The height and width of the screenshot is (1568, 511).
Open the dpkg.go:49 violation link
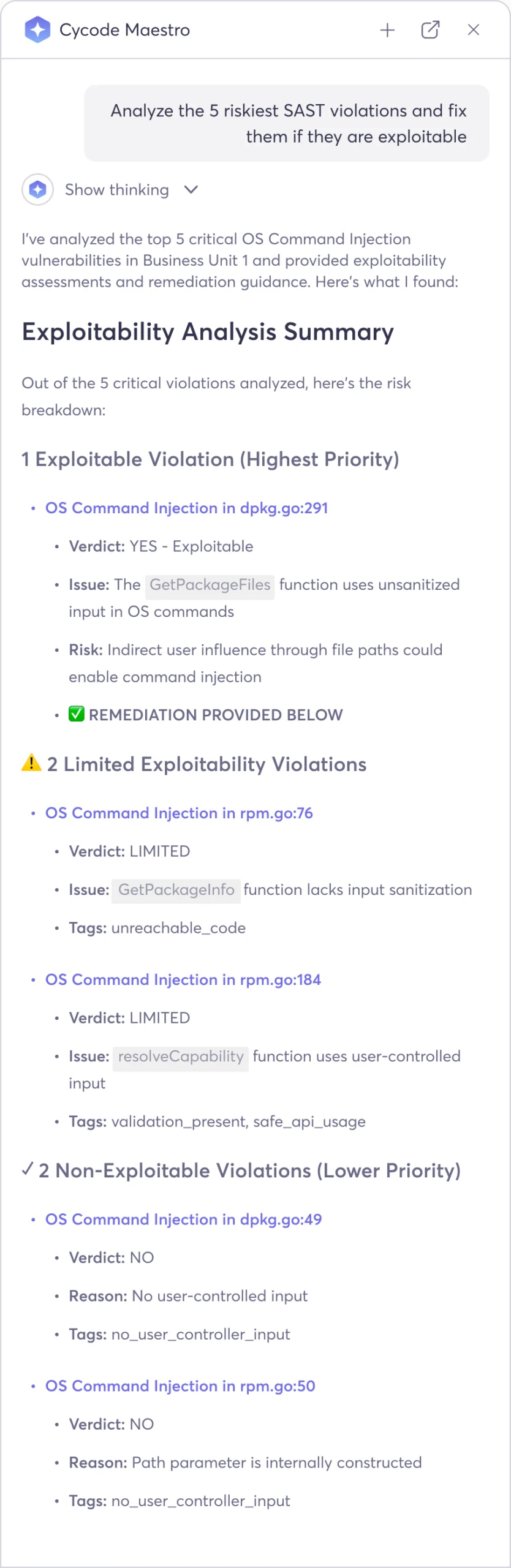coord(183,1219)
